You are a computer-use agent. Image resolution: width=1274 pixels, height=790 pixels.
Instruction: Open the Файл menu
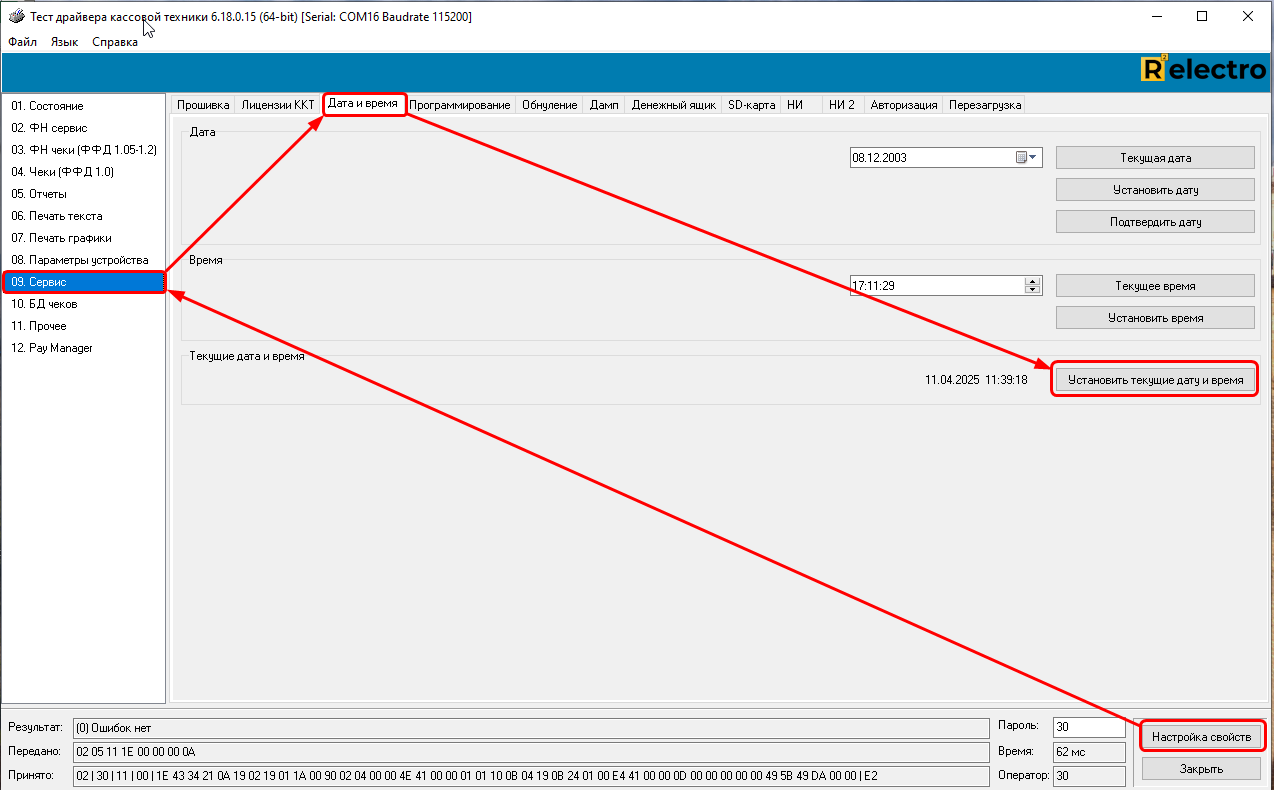tap(22, 42)
